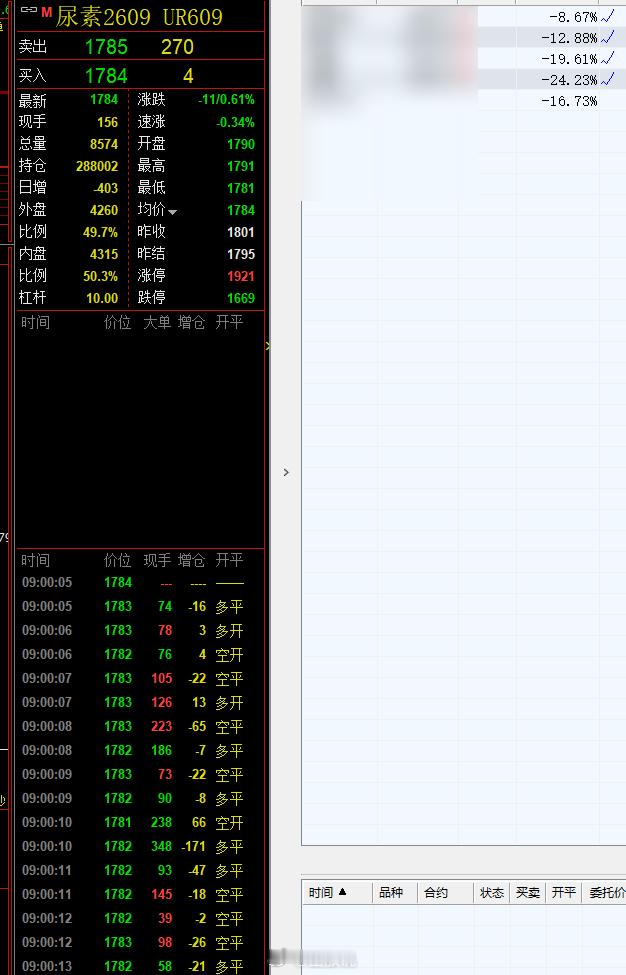Select the tick row with volume 98 空平
The image size is (626, 975).
coord(140,943)
